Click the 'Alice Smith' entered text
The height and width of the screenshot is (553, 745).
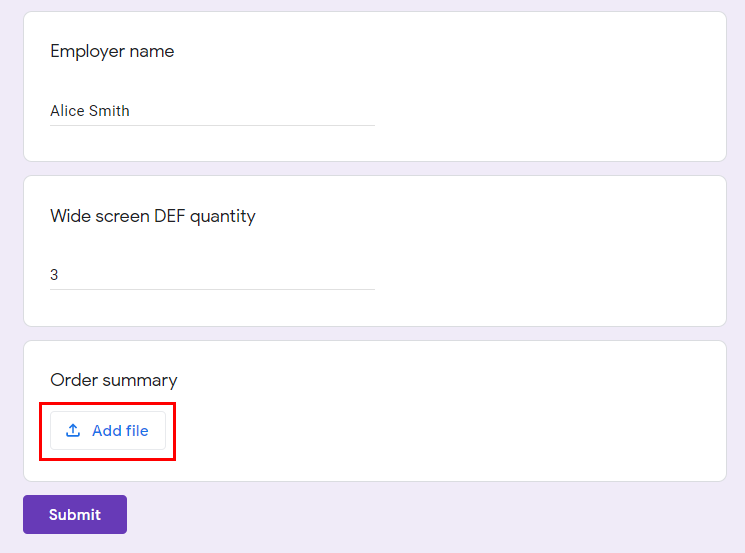(90, 111)
